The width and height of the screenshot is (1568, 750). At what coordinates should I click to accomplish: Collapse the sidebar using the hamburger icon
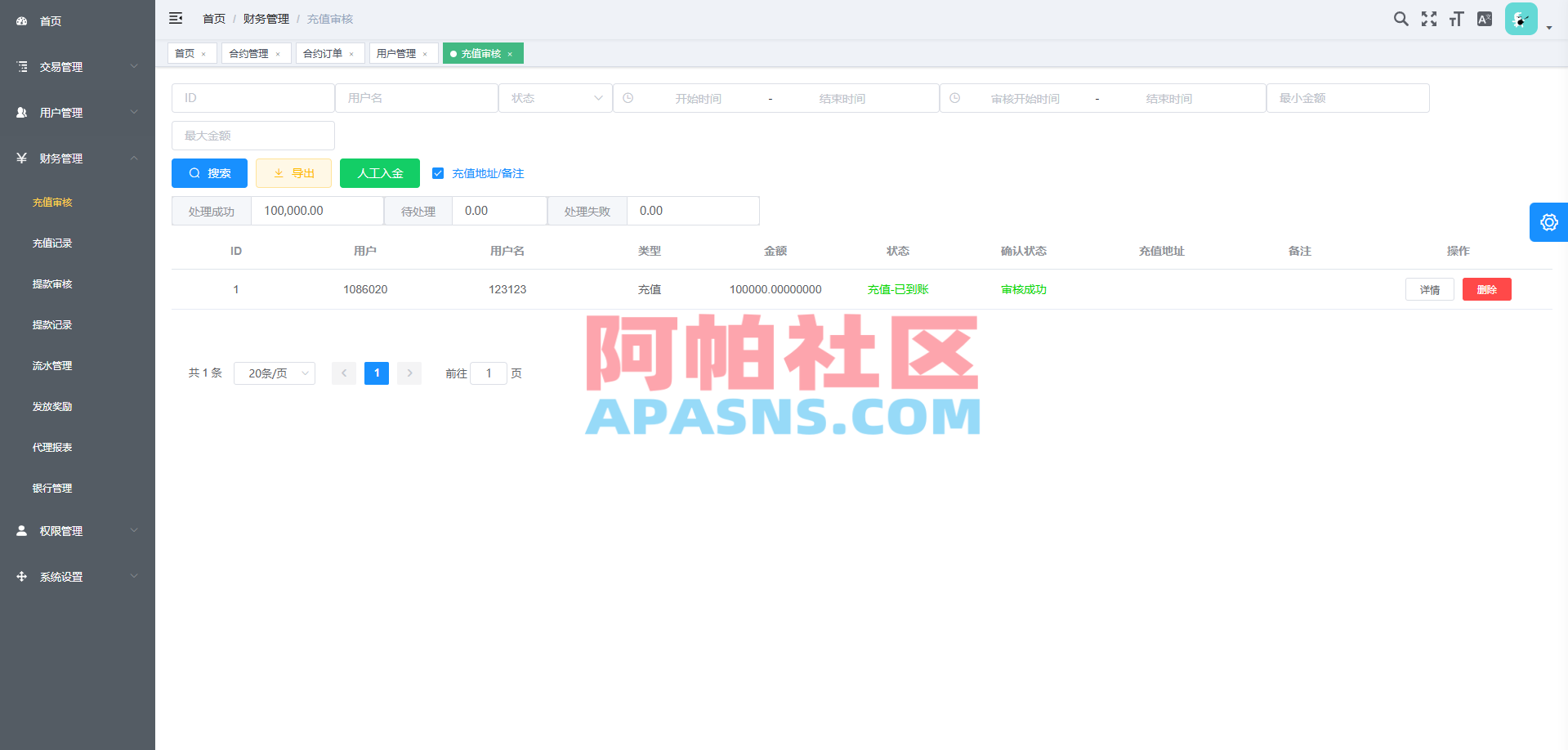tap(176, 18)
